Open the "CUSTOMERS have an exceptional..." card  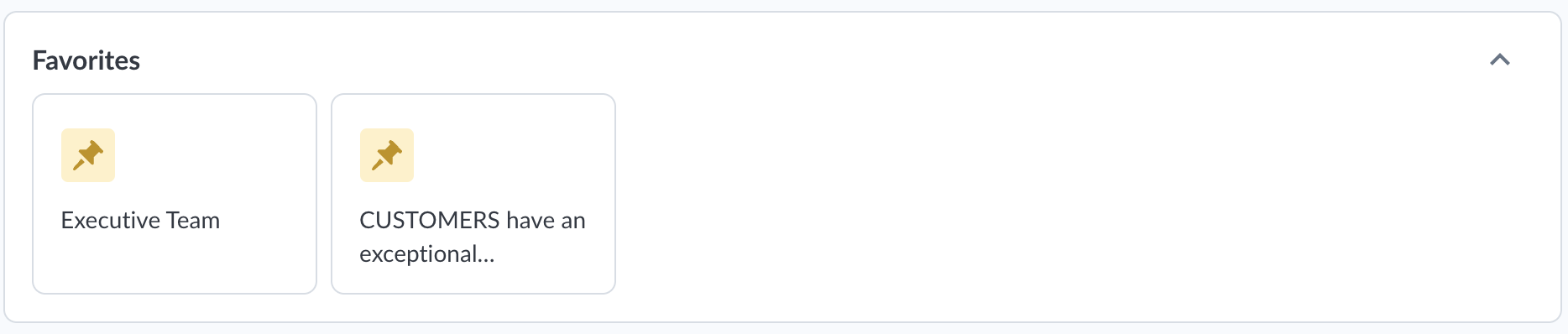(x=473, y=194)
